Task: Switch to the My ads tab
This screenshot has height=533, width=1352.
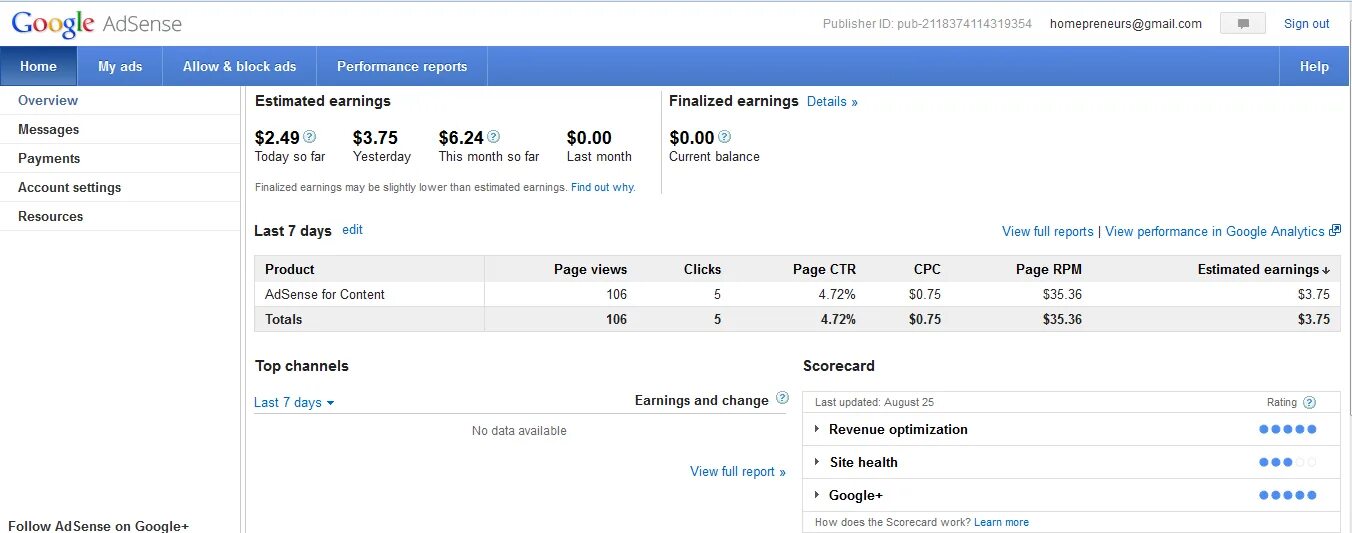Action: (x=120, y=66)
